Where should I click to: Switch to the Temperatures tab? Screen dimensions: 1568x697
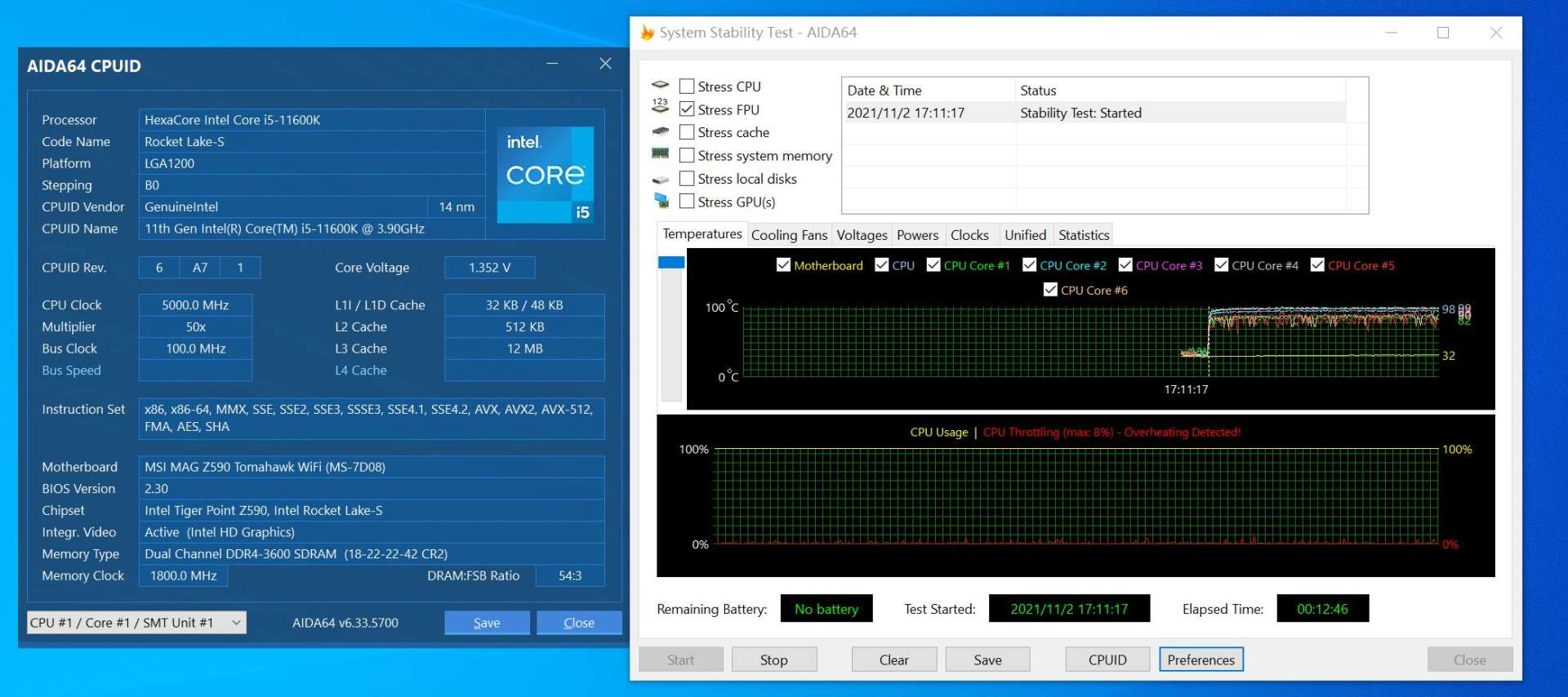(x=702, y=234)
